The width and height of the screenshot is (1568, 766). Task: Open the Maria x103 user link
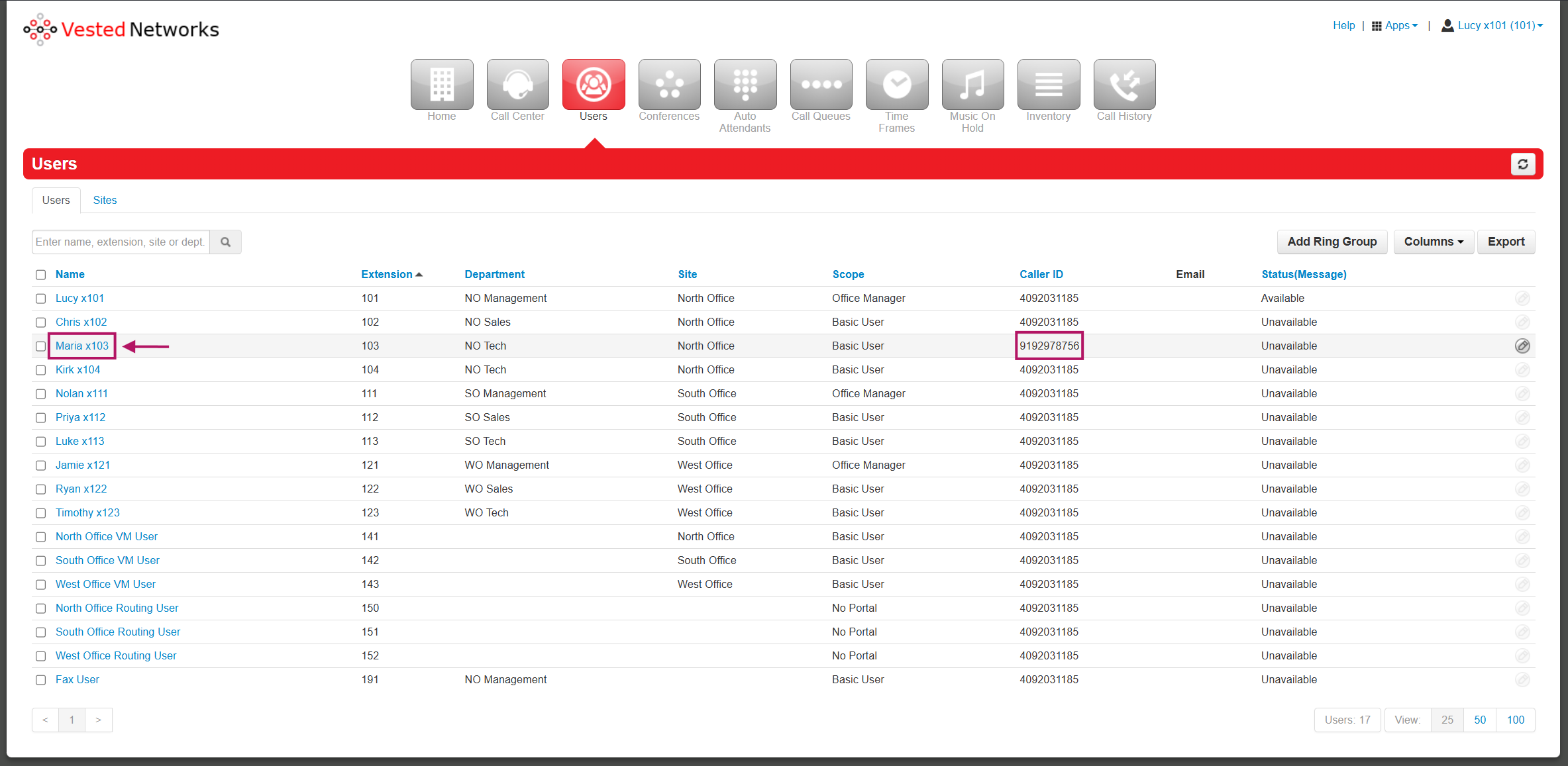coord(82,346)
